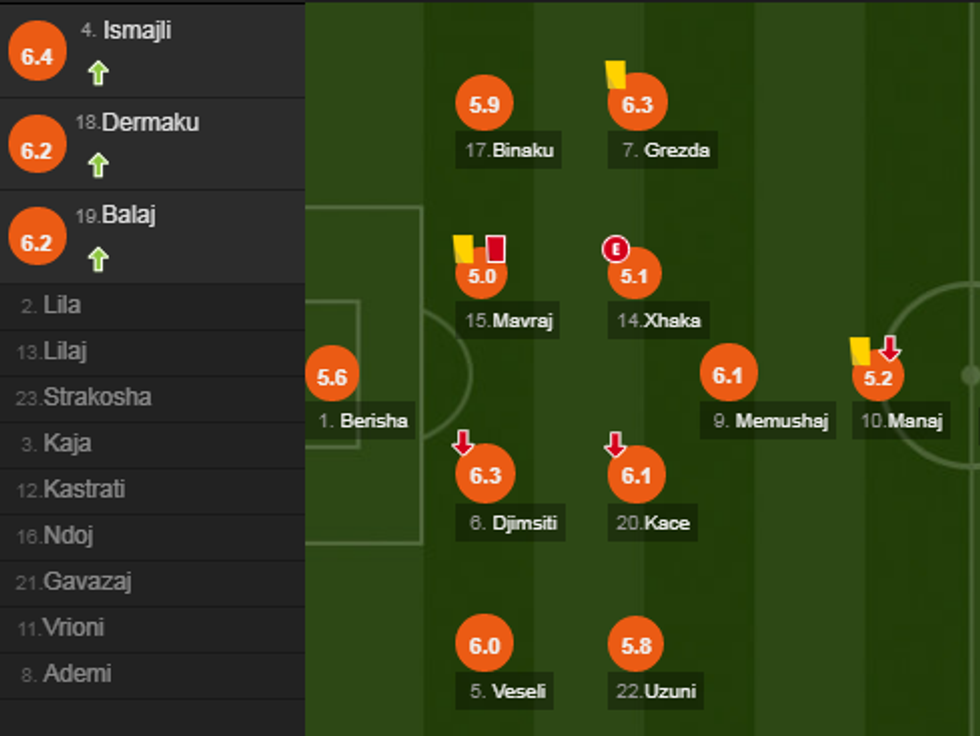Select unused substitute Vrioni

point(73,628)
